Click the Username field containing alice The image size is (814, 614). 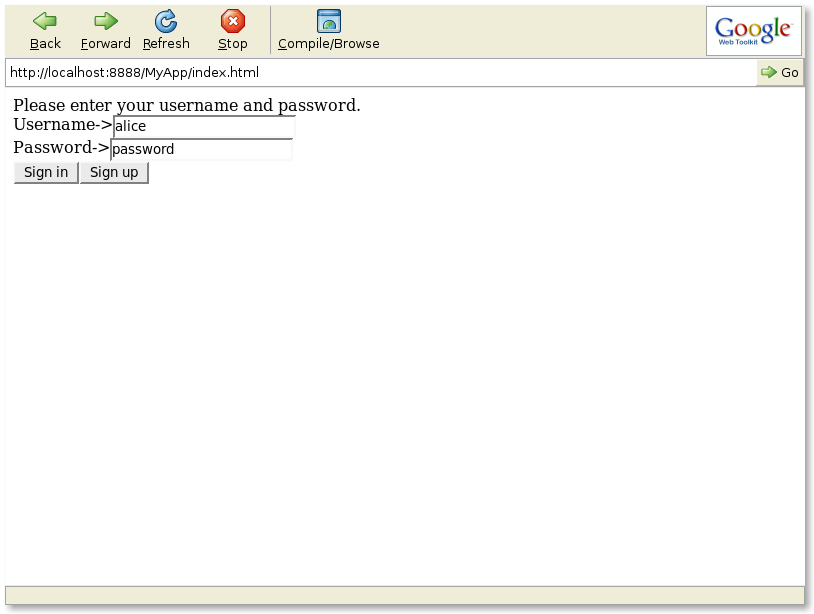point(204,127)
